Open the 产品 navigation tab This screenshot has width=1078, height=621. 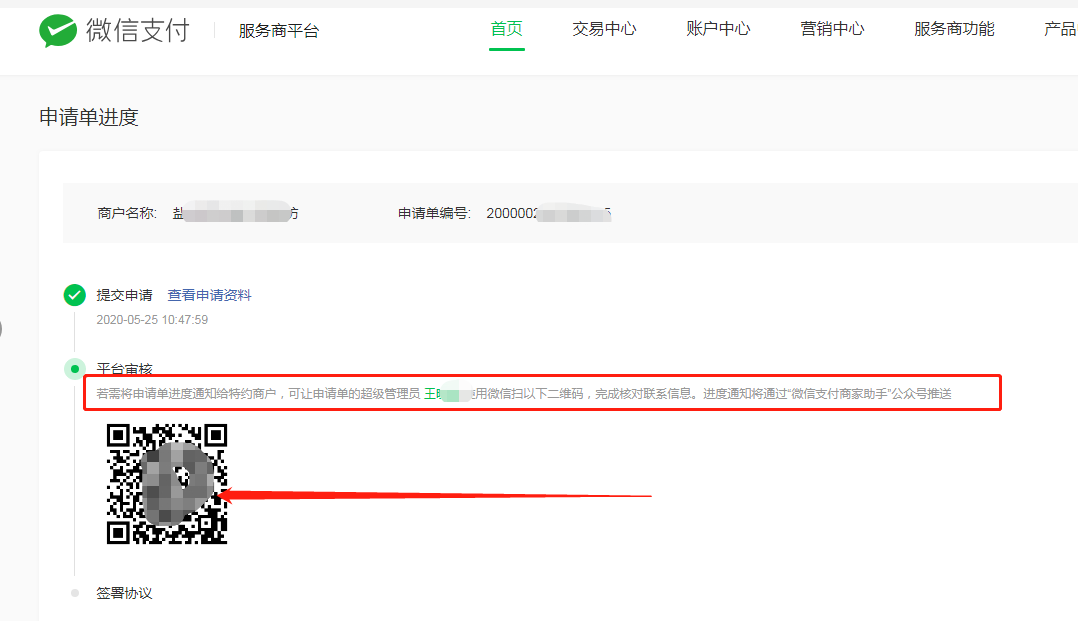1060,29
